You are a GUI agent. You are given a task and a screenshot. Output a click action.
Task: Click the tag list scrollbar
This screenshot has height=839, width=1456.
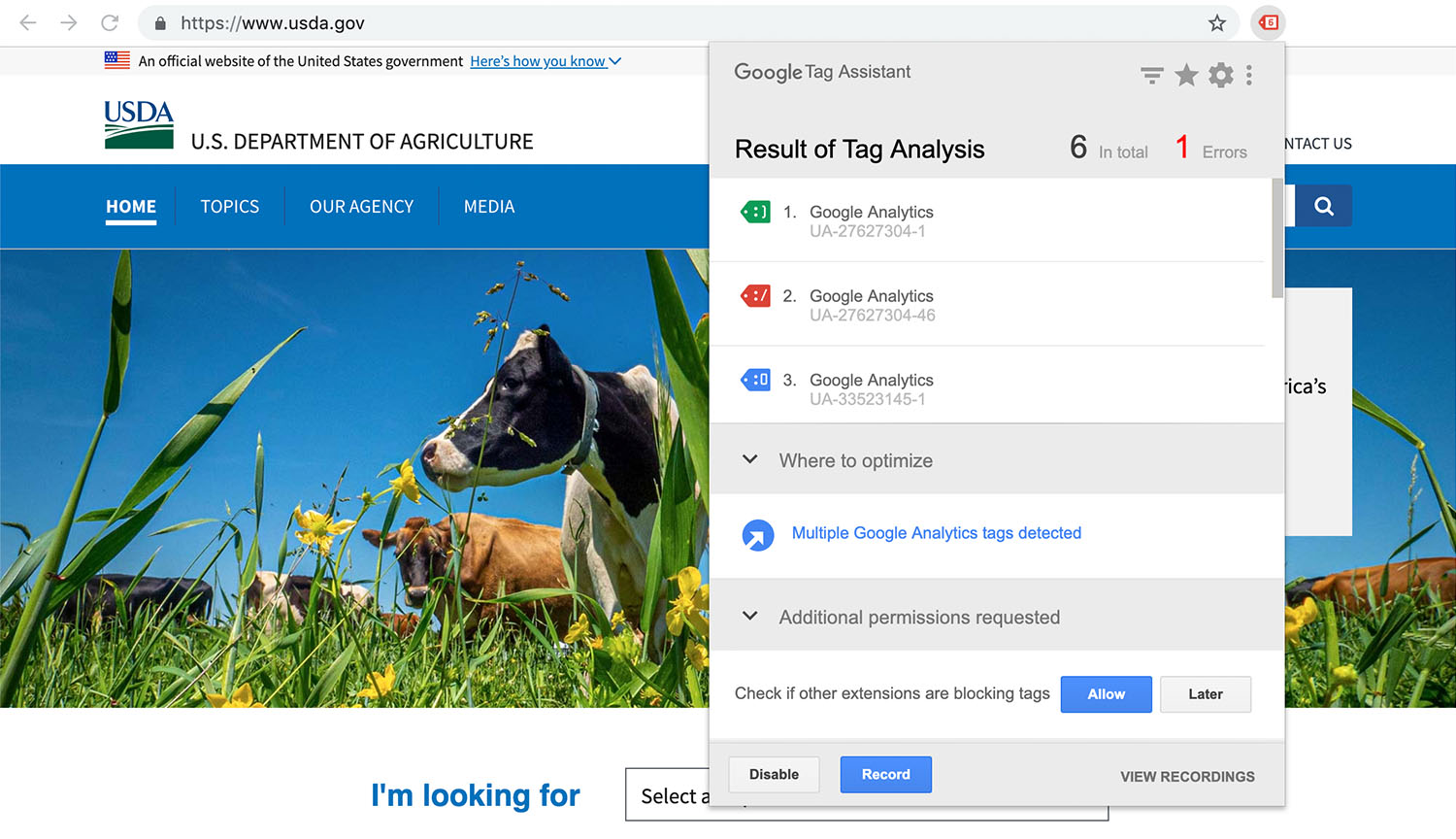pos(1277,238)
